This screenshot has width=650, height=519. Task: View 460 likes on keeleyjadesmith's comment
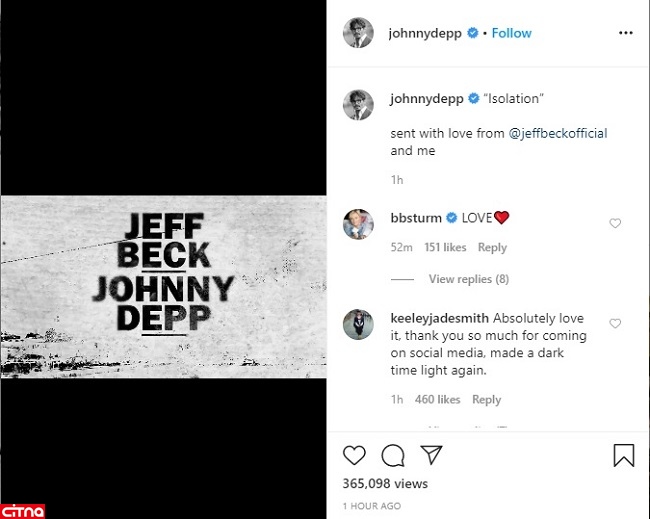pos(437,400)
